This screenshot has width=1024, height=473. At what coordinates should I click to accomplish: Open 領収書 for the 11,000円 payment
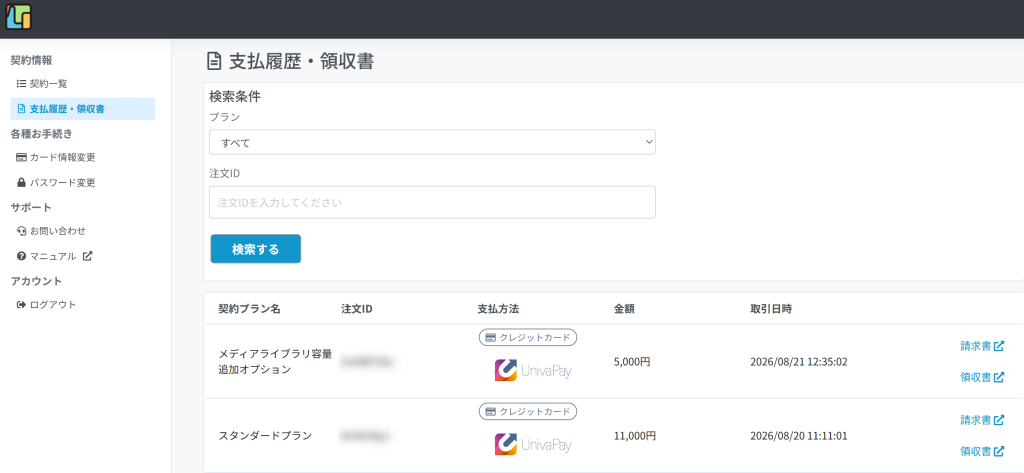pos(982,451)
